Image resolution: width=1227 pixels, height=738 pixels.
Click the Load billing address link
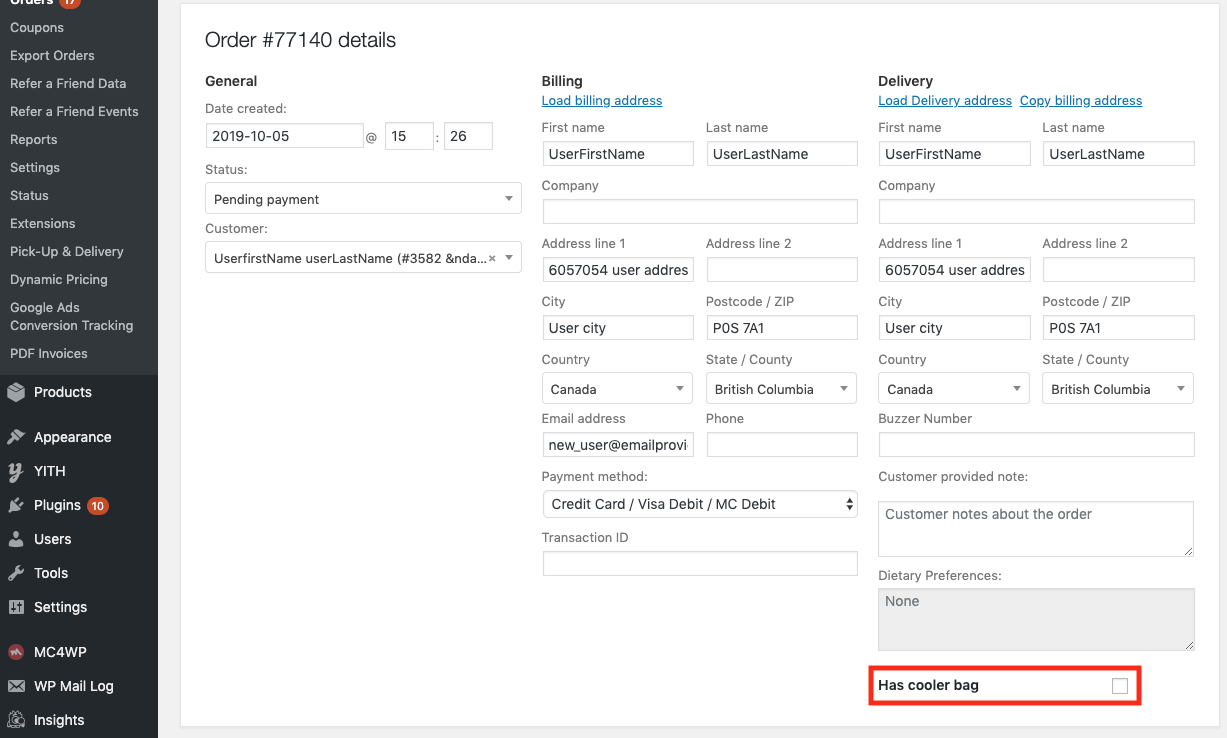(x=602, y=100)
